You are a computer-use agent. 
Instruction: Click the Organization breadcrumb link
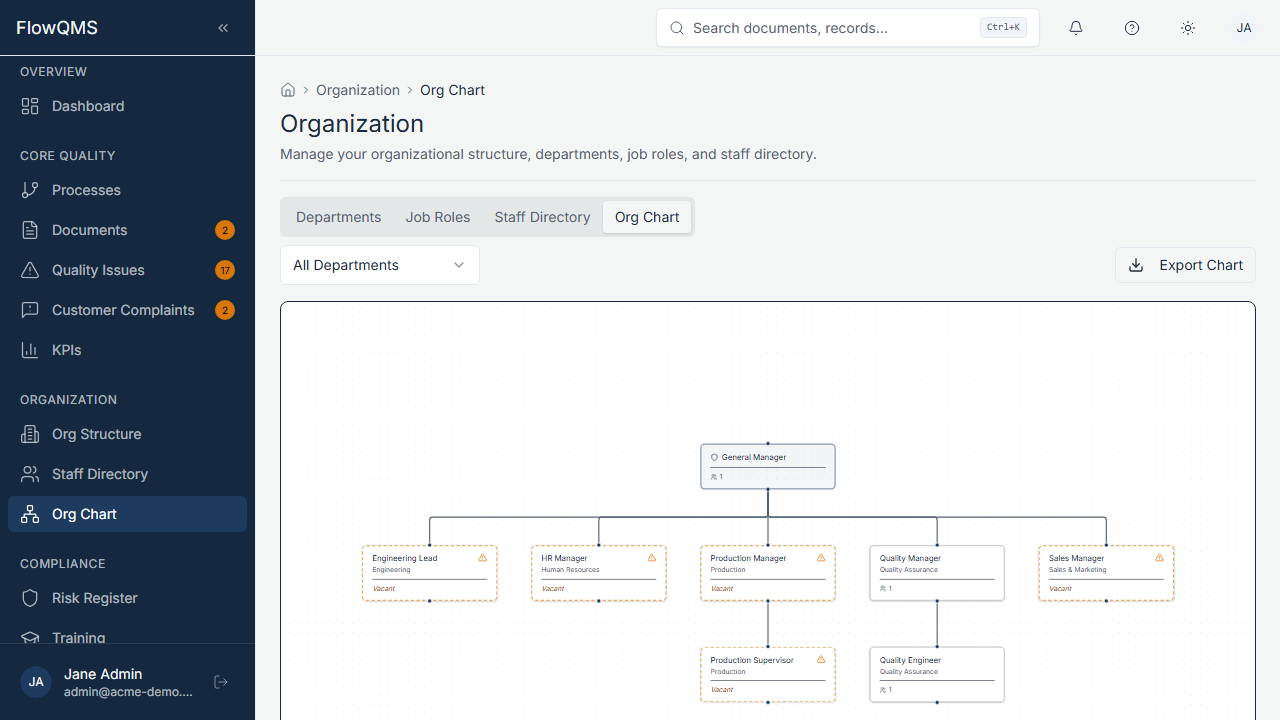(x=358, y=89)
